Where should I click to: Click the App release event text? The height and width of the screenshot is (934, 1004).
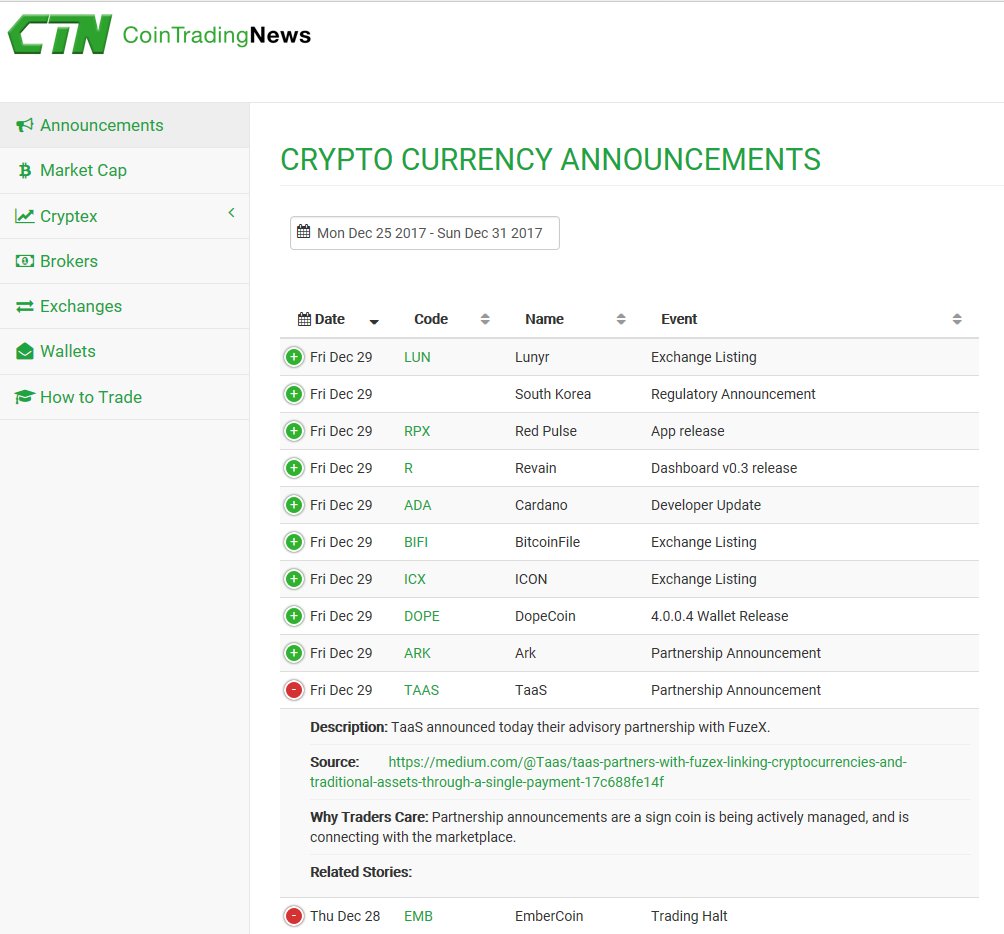687,431
